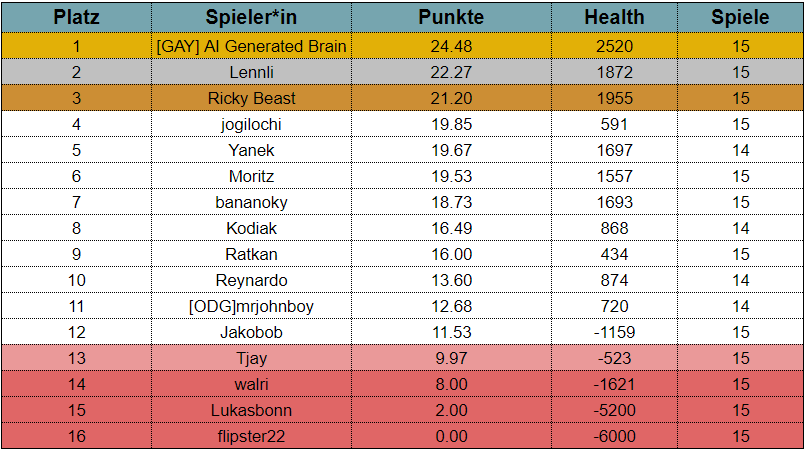Click the Spiele column header

(740, 17)
